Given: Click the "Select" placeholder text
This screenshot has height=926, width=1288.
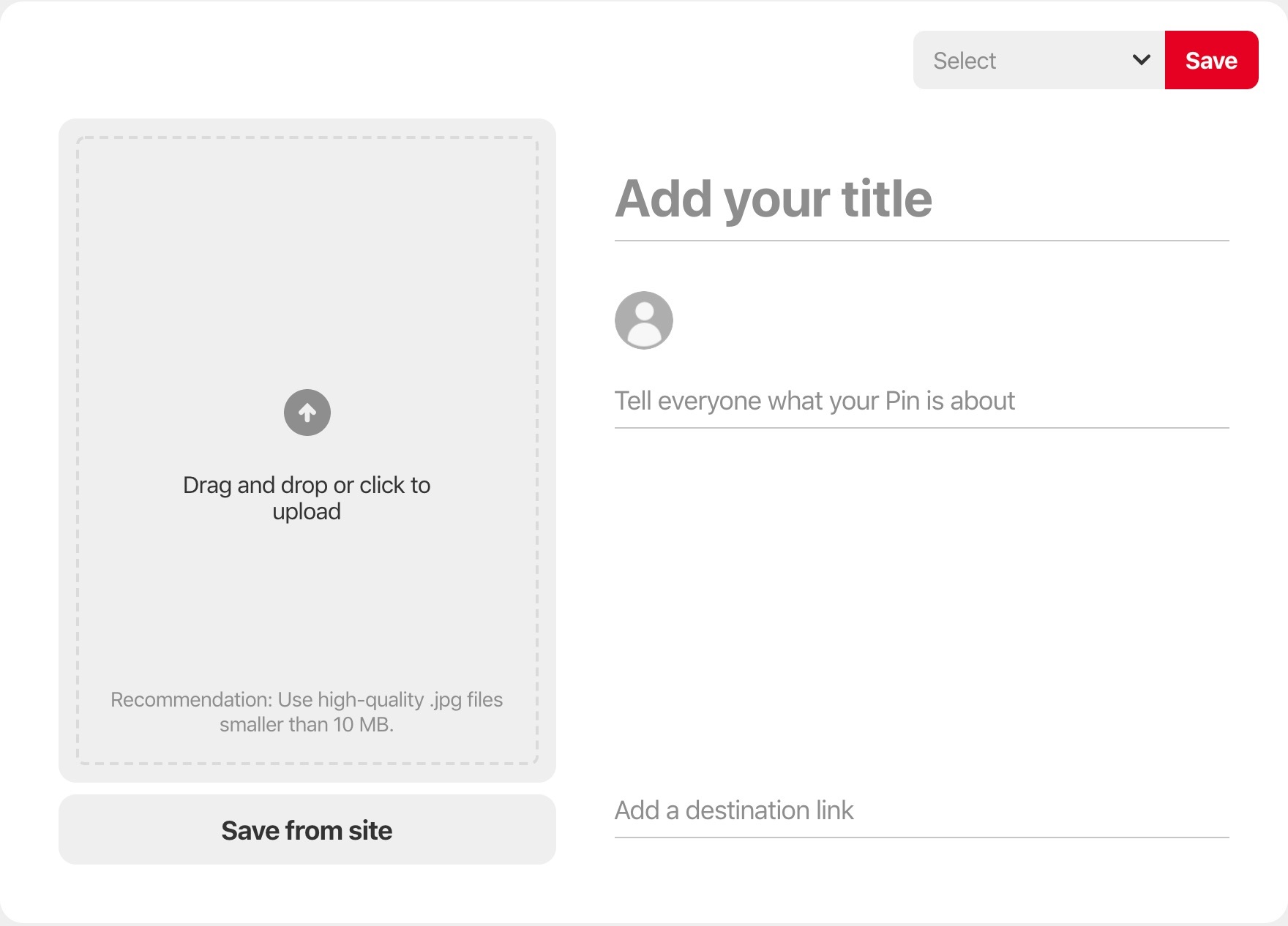Looking at the screenshot, I should coord(964,61).
